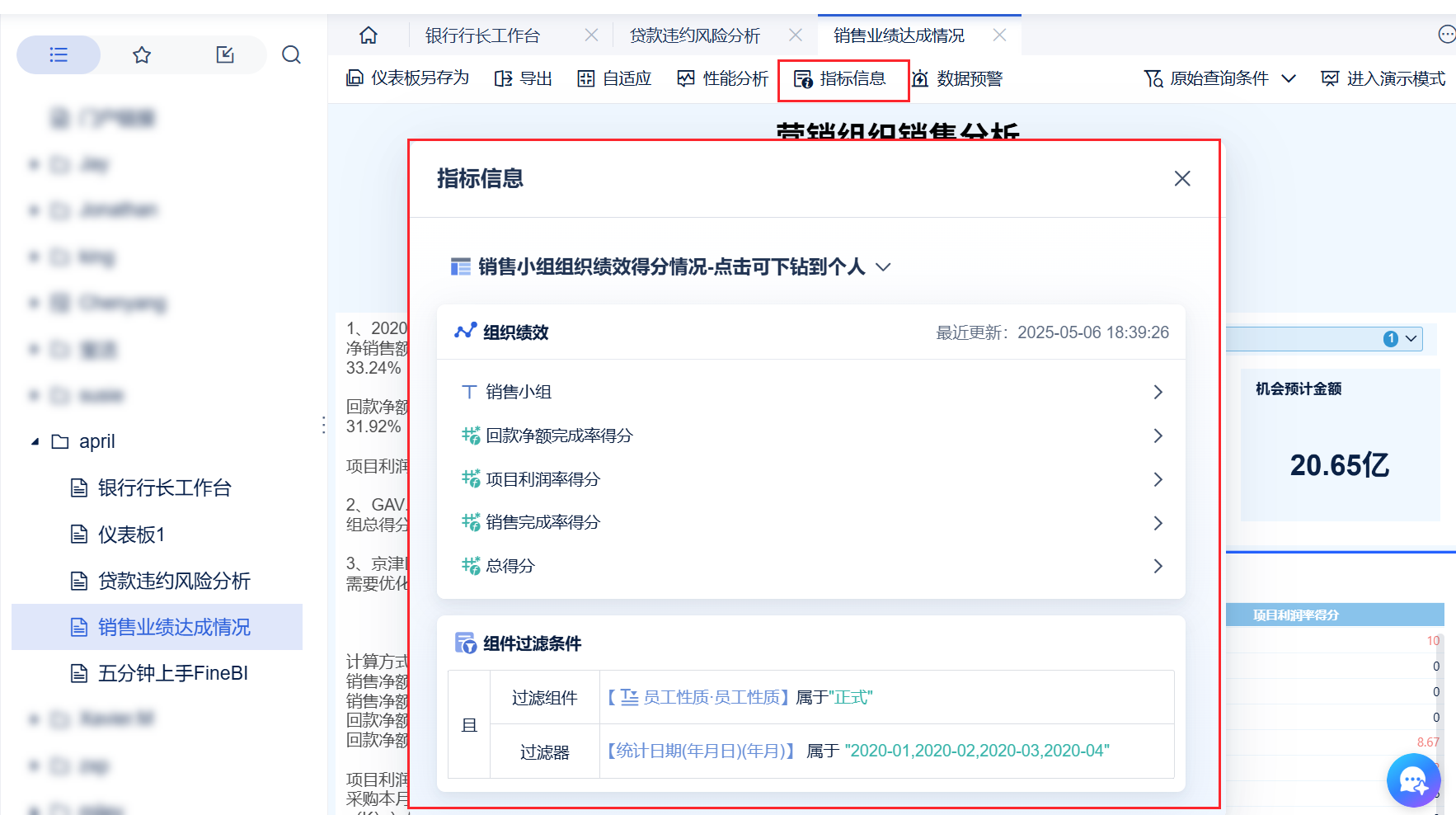Click the 最近更新 timestamp text
The width and height of the screenshot is (1456, 815).
(1052, 332)
